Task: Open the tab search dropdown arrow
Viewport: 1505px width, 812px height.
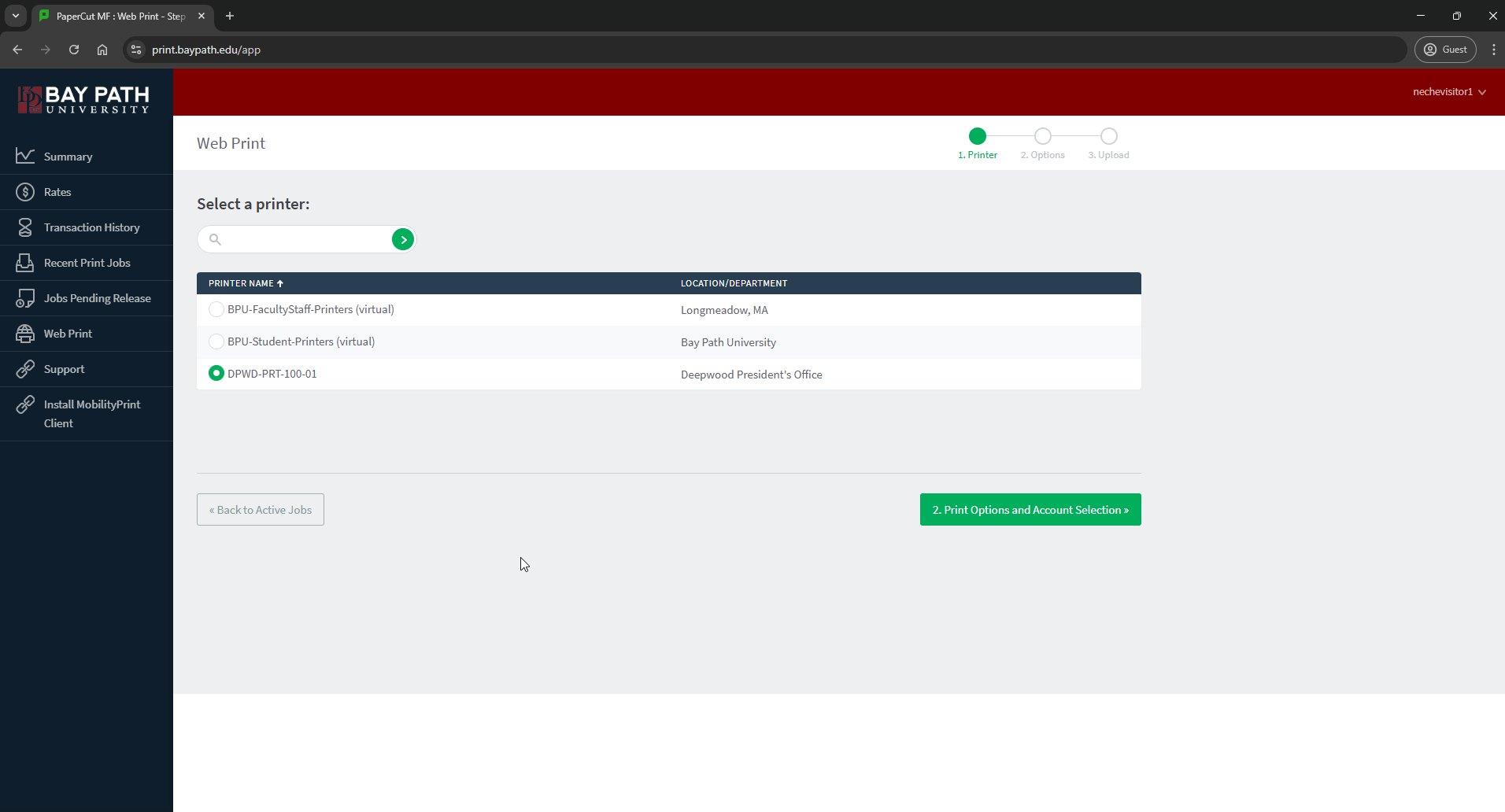Action: coord(16,16)
